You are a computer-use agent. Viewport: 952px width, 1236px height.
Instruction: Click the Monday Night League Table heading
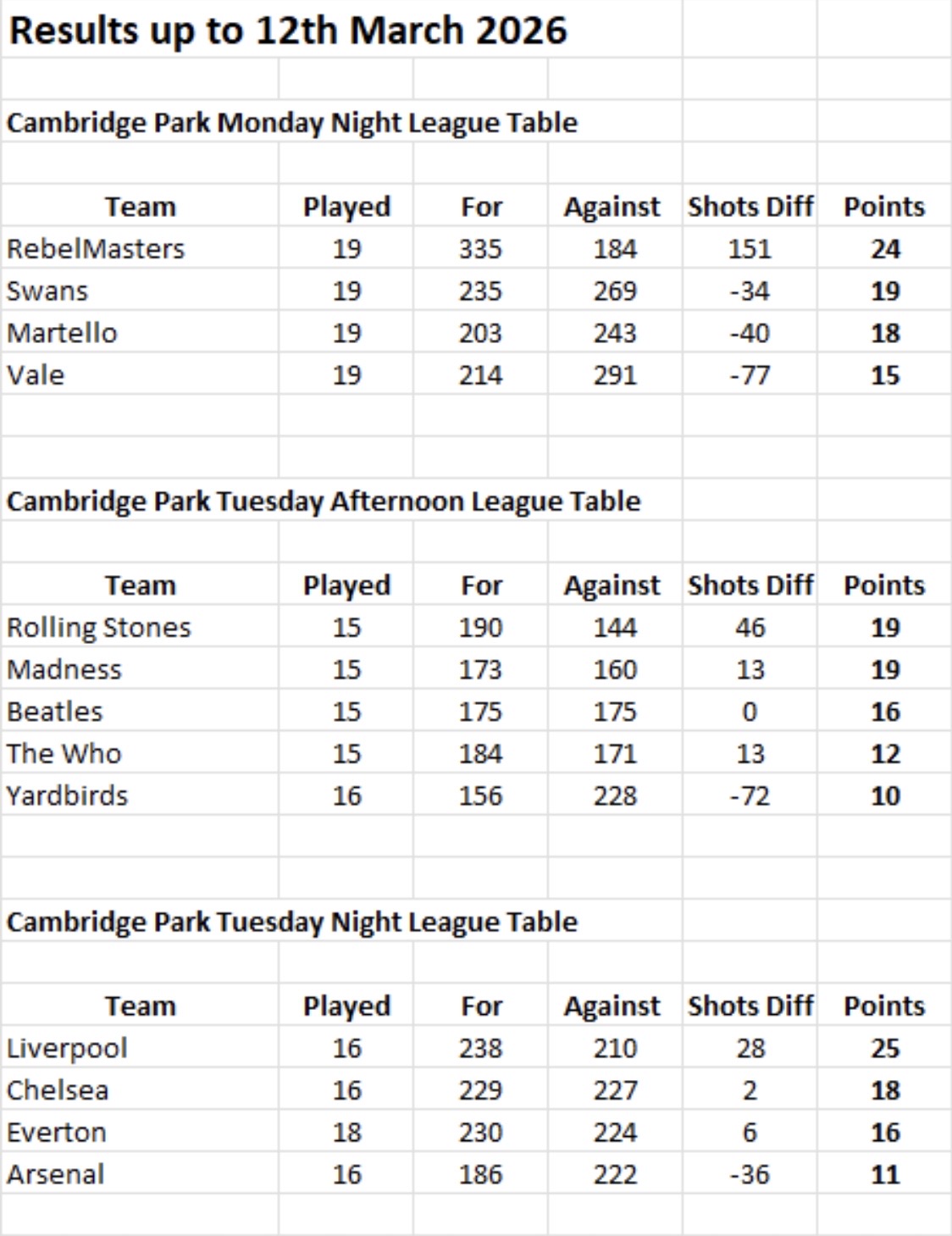tap(292, 123)
